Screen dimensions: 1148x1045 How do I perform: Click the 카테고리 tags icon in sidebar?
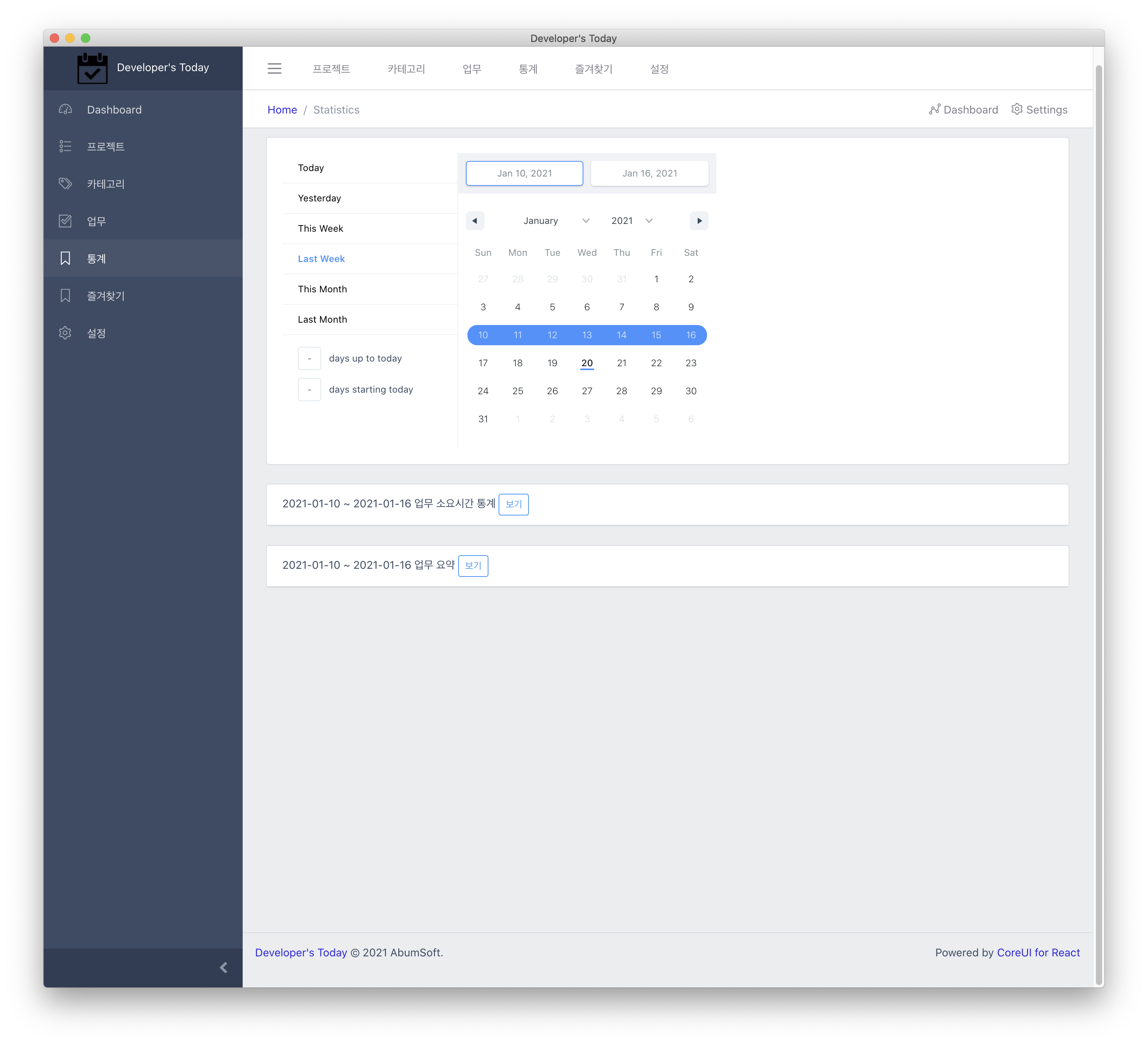pos(65,184)
